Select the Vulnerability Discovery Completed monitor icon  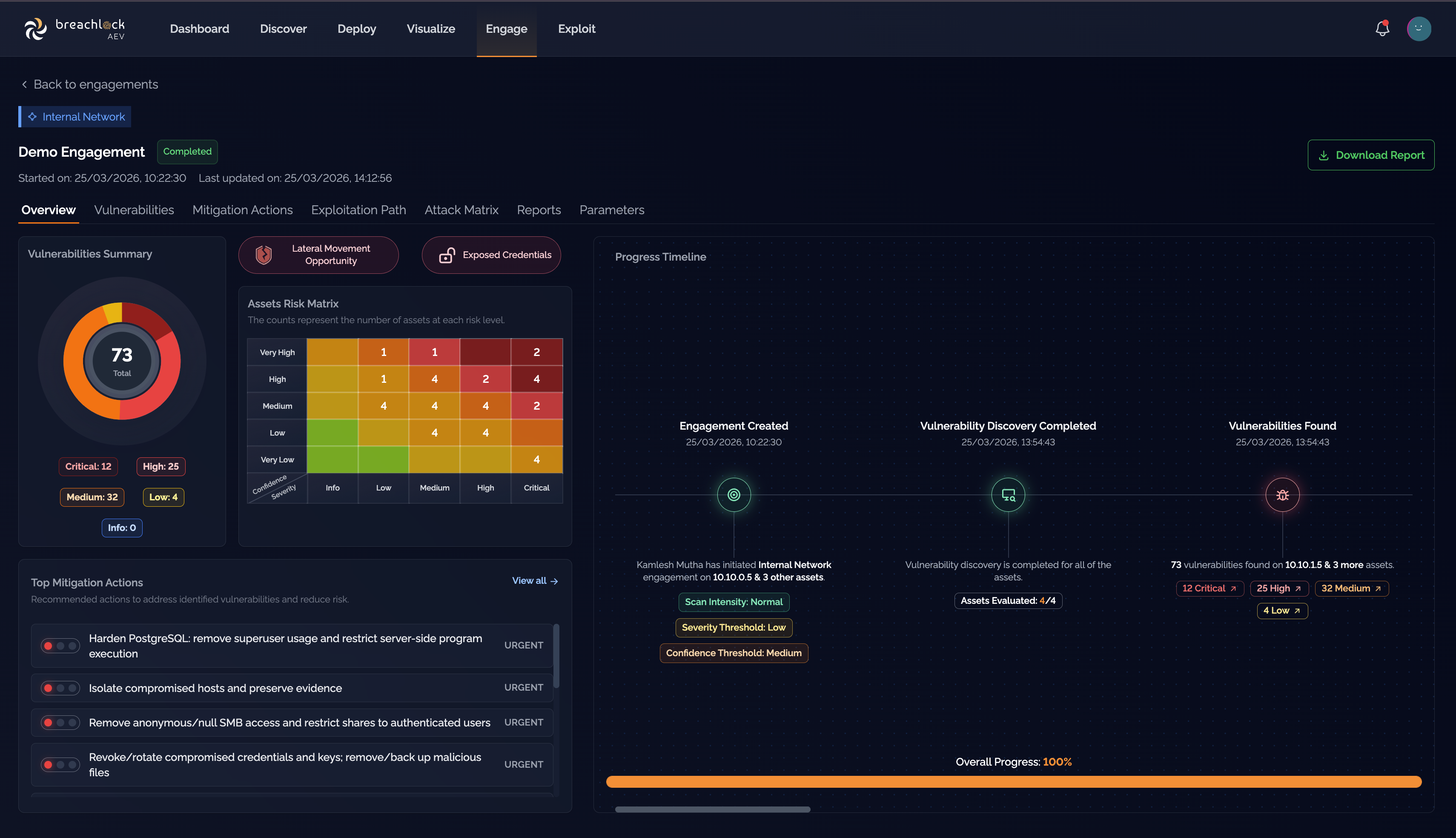(x=1008, y=494)
